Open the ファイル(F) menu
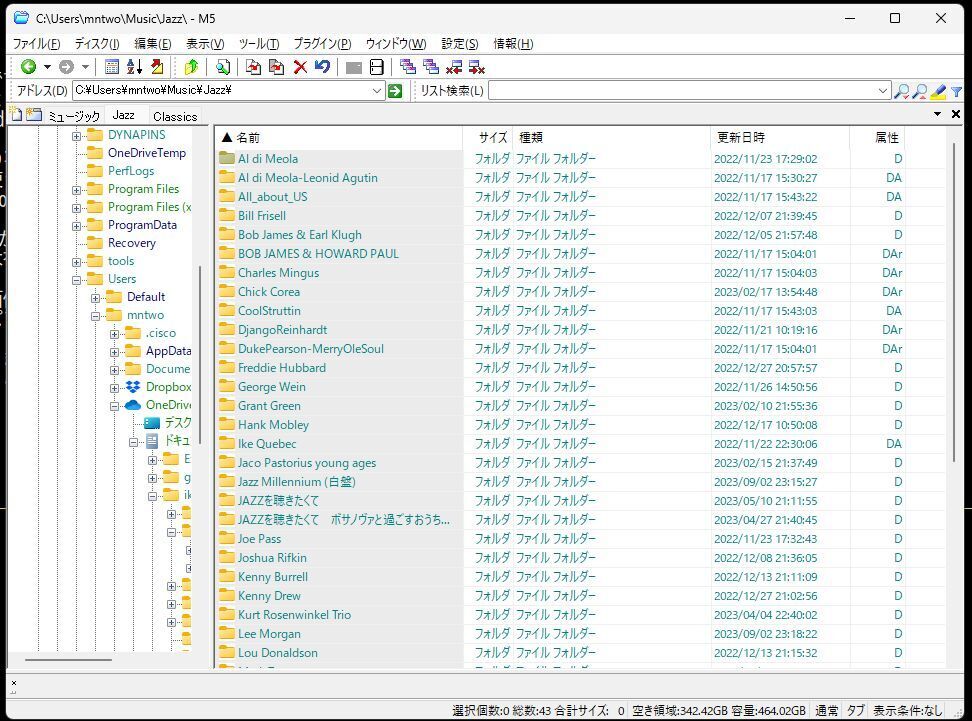Viewport: 972px width, 721px height. pyautogui.click(x=37, y=43)
